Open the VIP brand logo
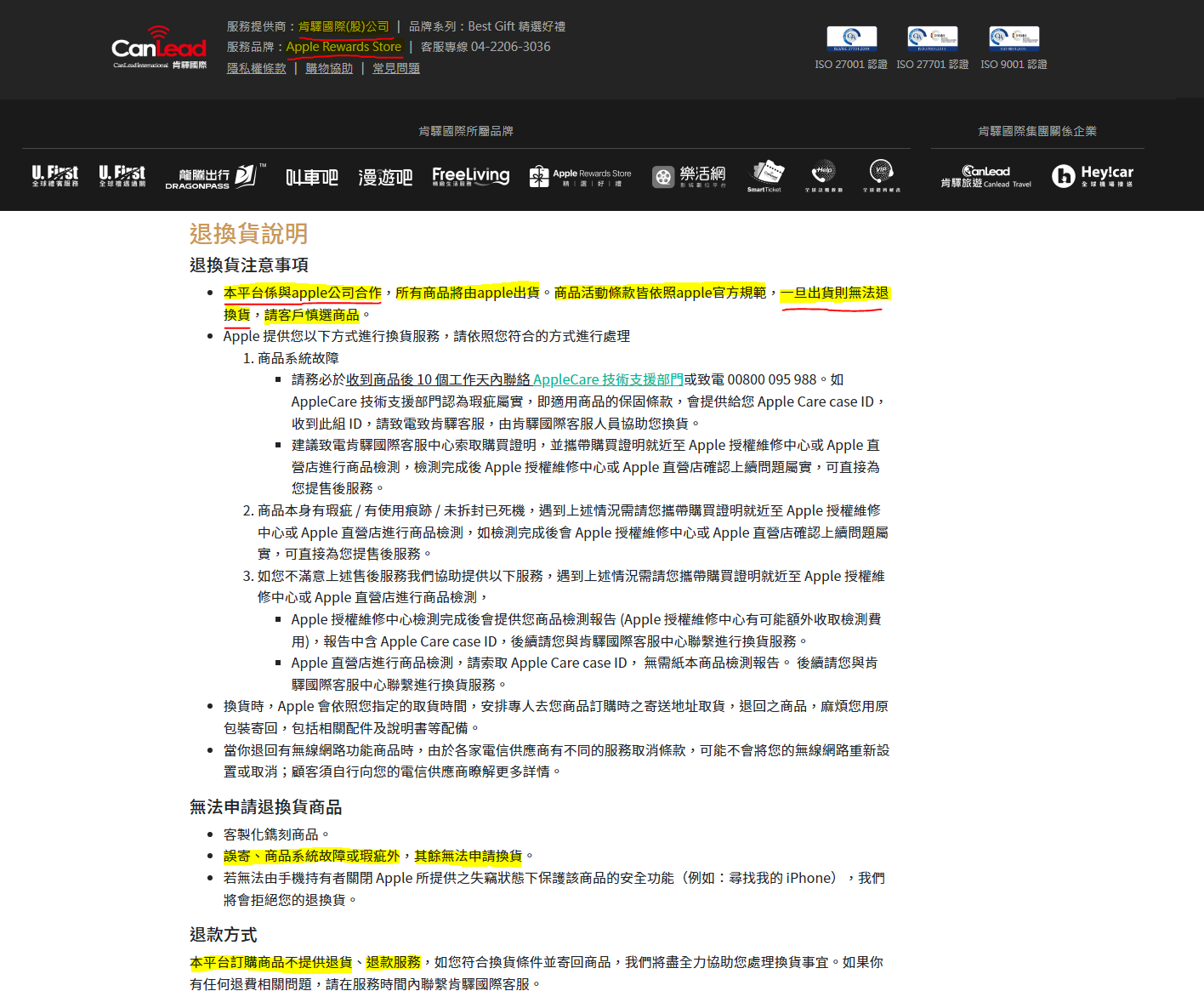This screenshot has height=1008, width=1204. 881,176
